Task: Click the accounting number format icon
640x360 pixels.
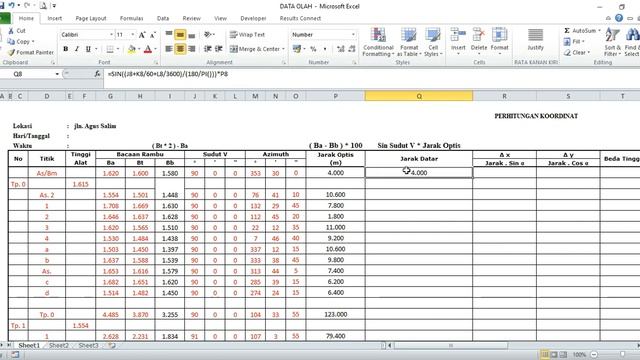Action: click(297, 49)
